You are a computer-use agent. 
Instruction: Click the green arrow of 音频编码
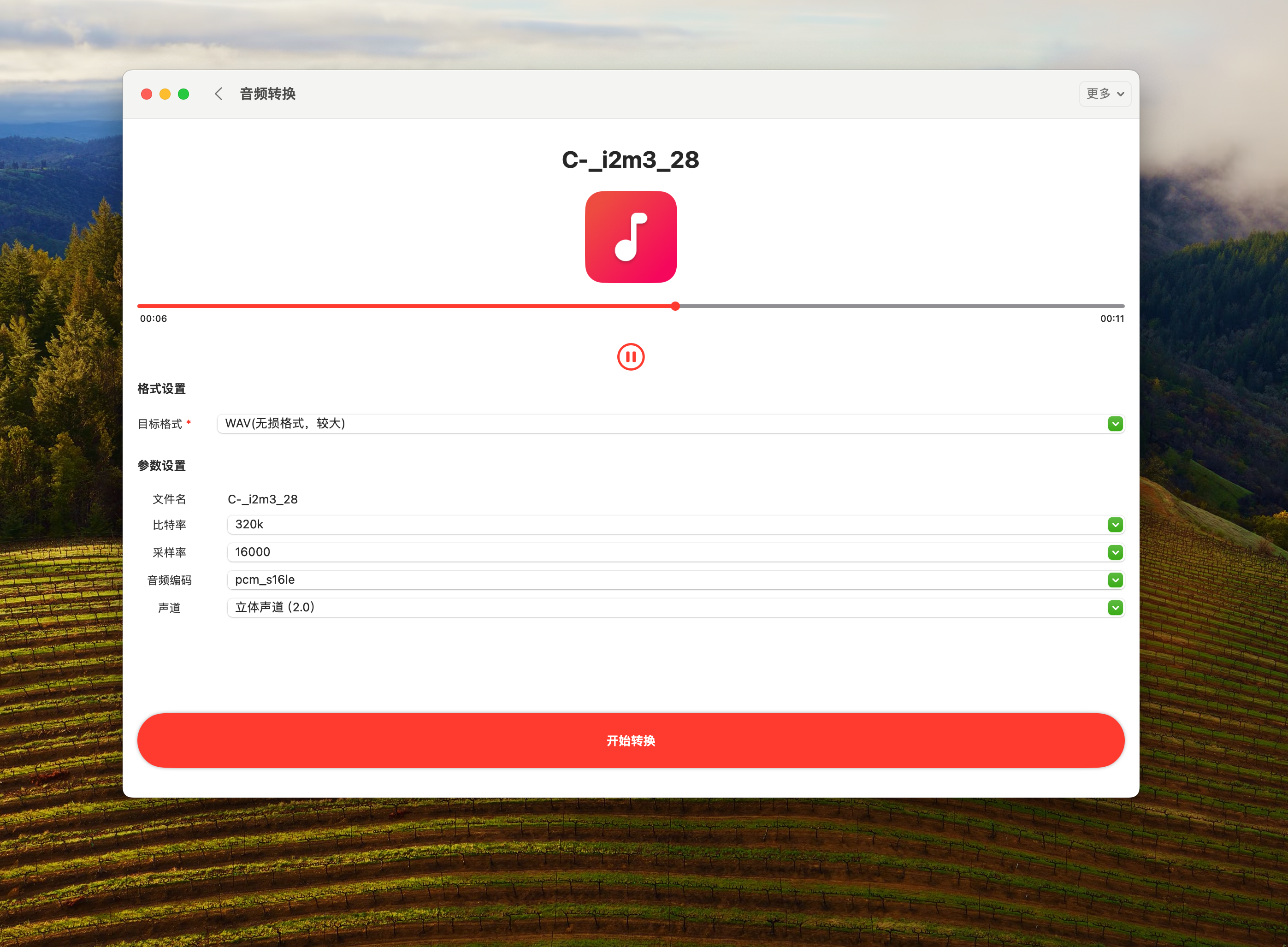[x=1115, y=580]
